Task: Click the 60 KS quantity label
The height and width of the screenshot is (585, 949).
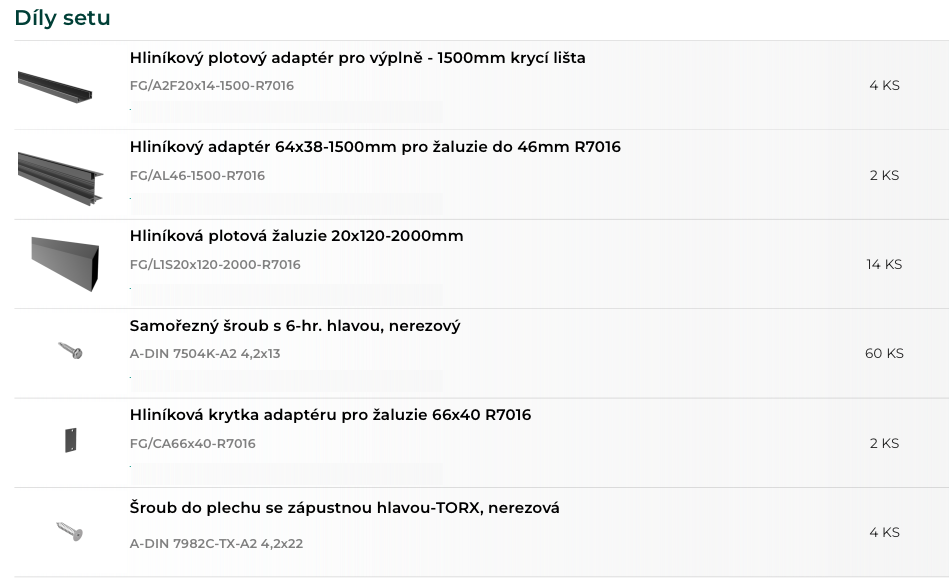Action: coord(884,353)
